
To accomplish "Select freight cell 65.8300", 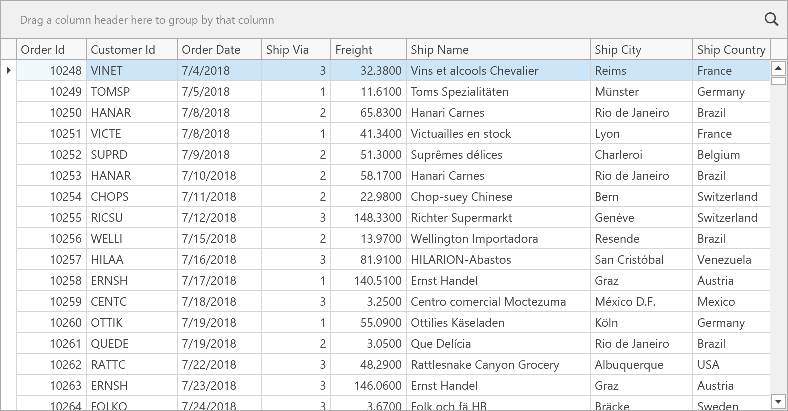I will tap(368, 113).
